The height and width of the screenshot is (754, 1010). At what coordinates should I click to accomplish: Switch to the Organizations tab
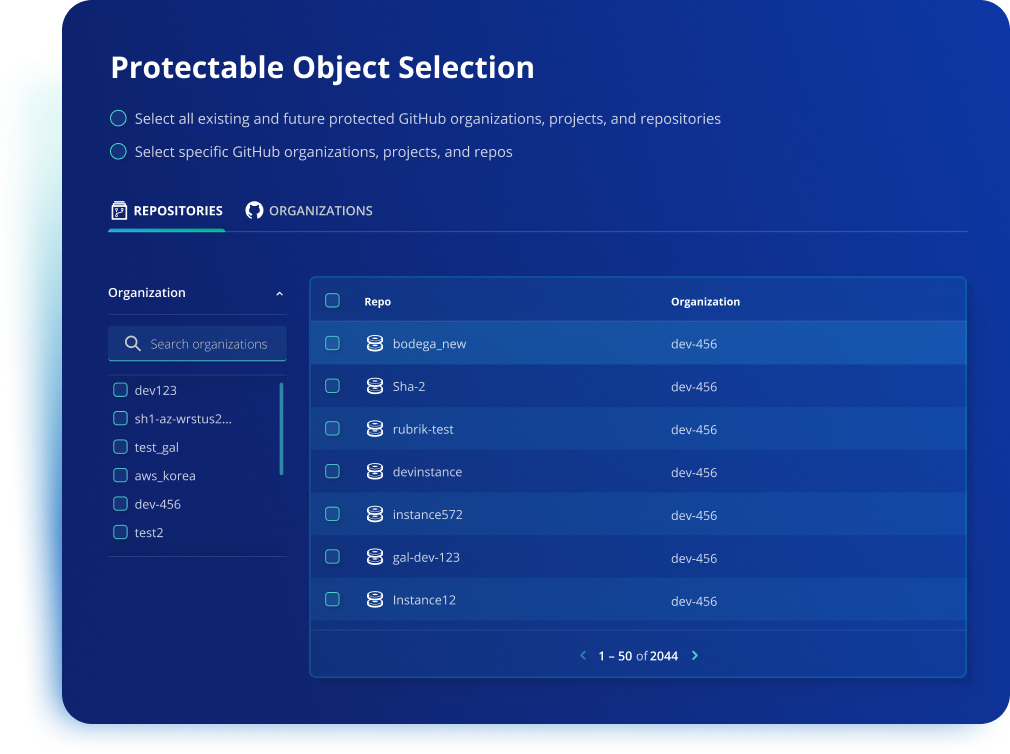pyautogui.click(x=310, y=210)
